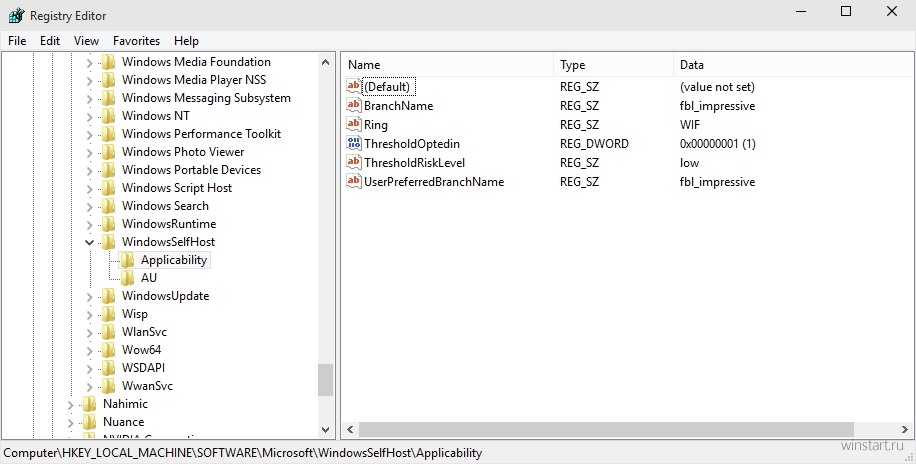Open the Favorites menu
This screenshot has height=464, width=916.
pyautogui.click(x=136, y=41)
